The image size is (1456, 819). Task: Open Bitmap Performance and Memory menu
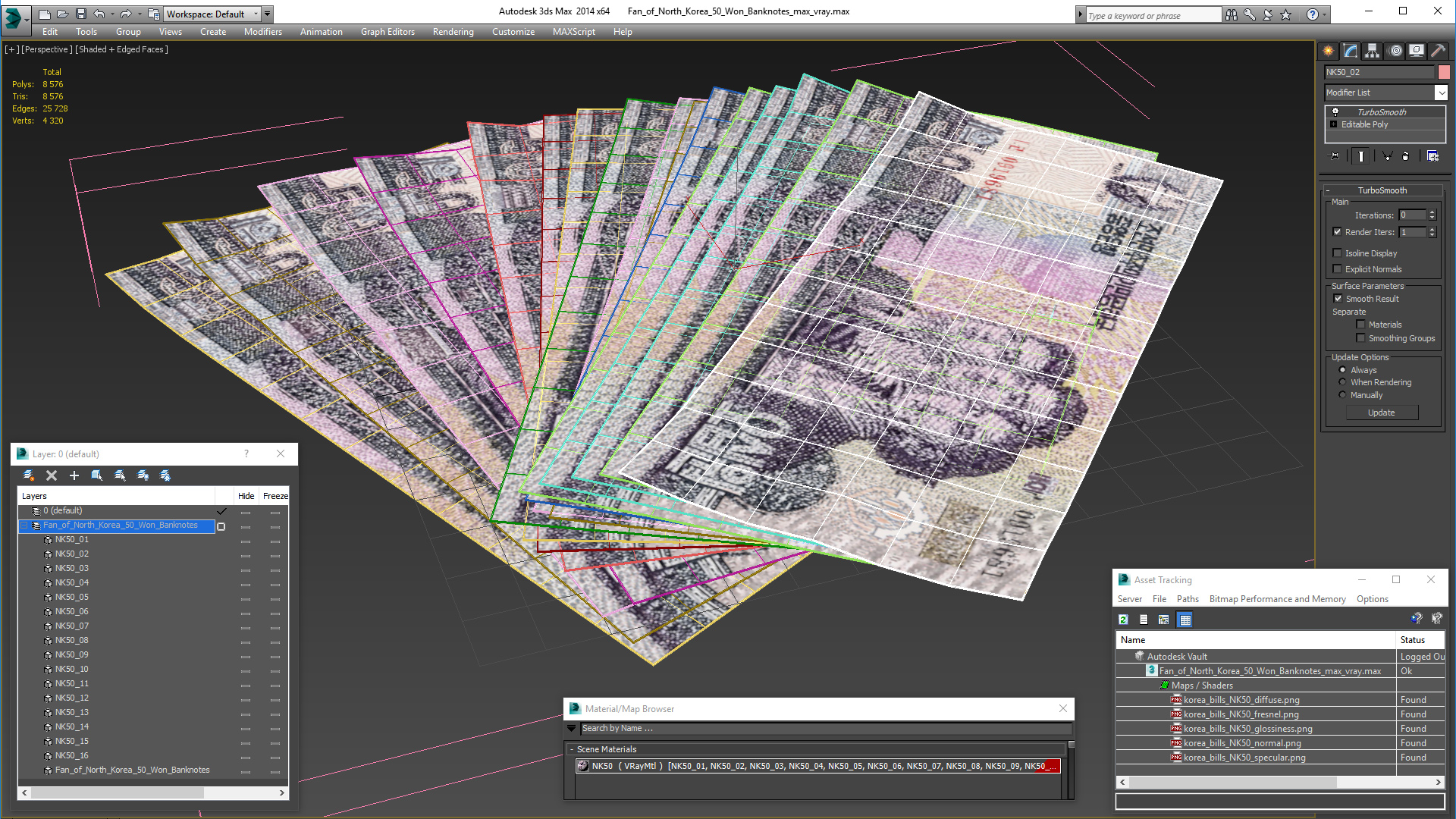(1277, 599)
